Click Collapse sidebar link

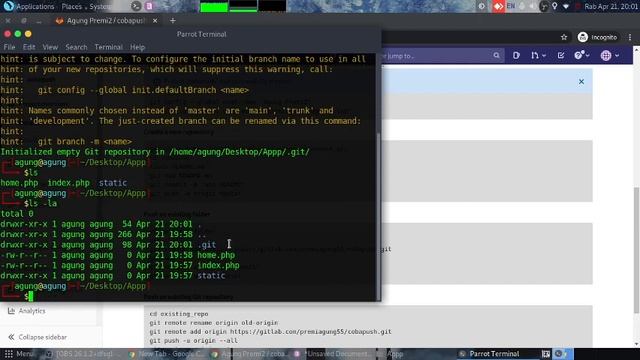[42, 337]
